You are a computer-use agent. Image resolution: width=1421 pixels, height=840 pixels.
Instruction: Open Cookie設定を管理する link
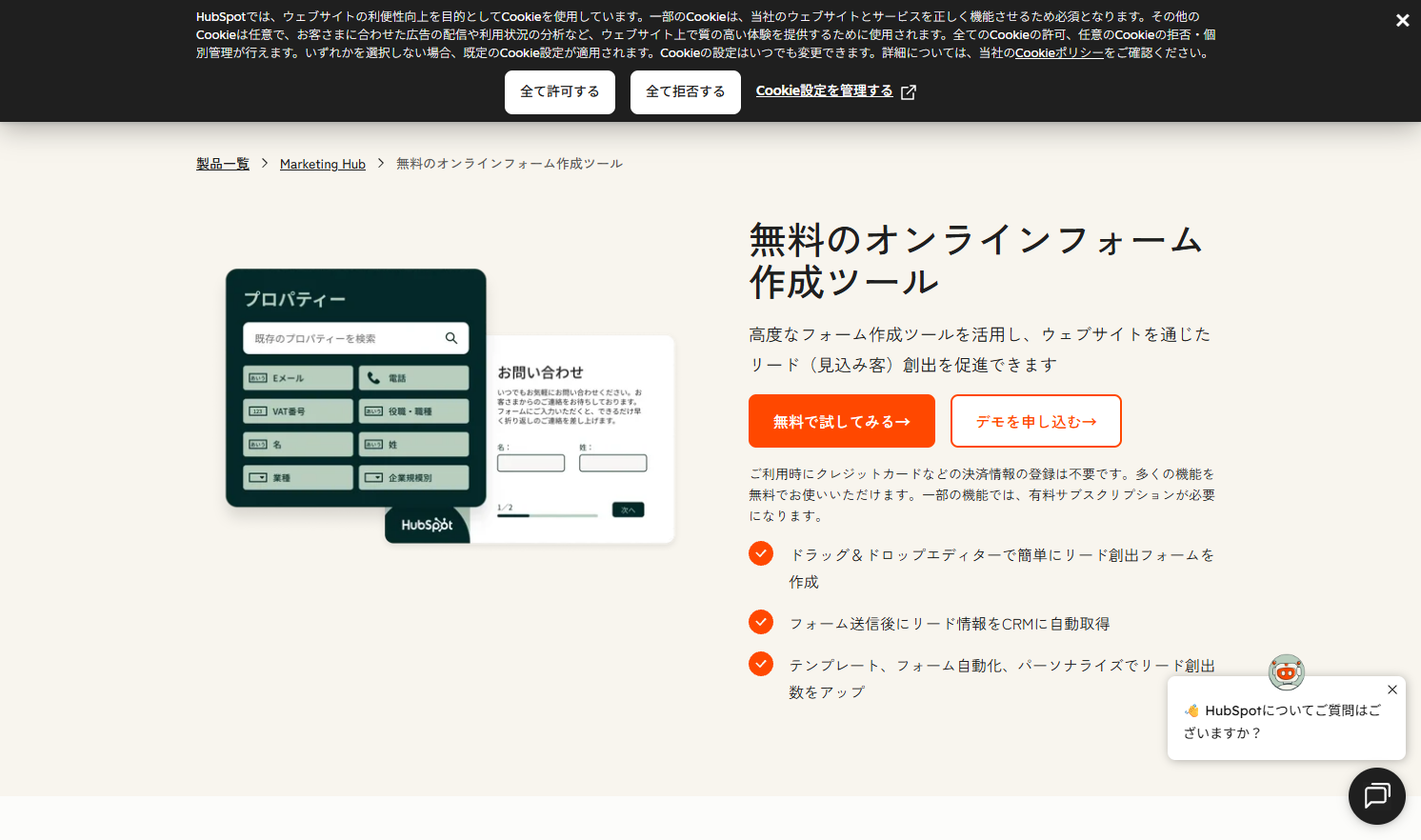pyautogui.click(x=825, y=91)
